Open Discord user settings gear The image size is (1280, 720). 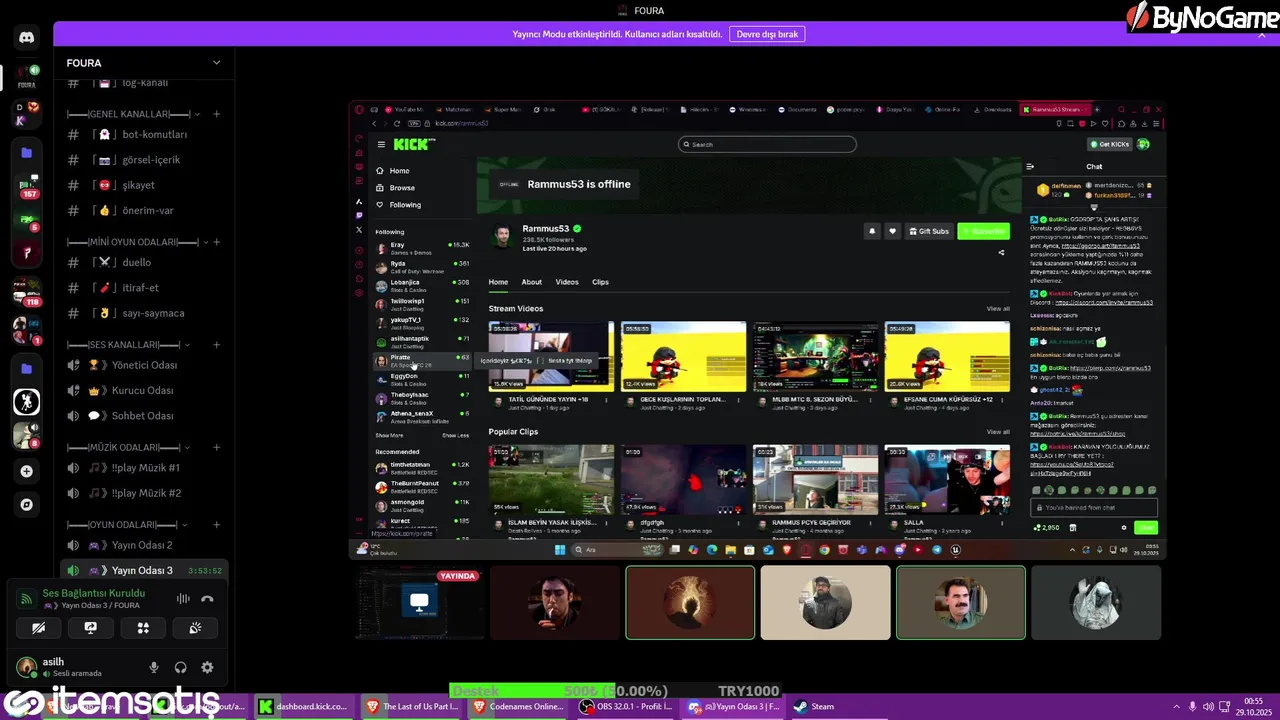click(207, 668)
